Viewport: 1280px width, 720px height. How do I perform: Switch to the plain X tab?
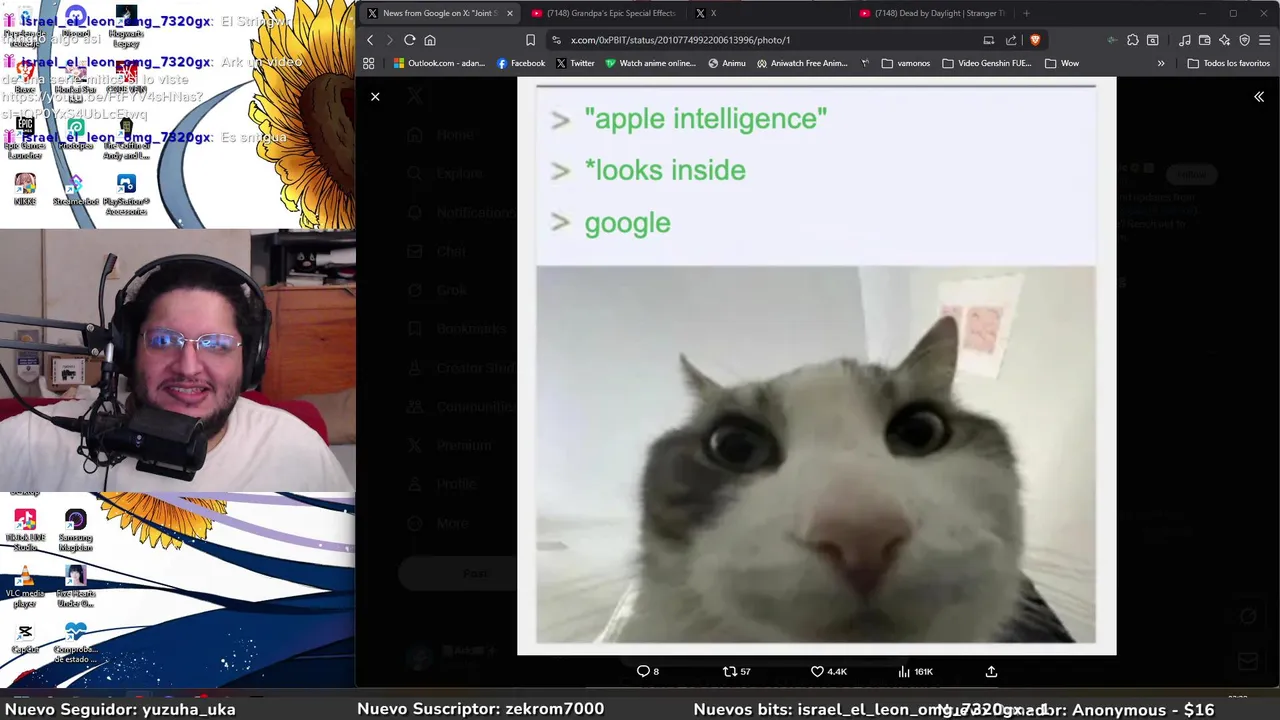click(x=770, y=13)
